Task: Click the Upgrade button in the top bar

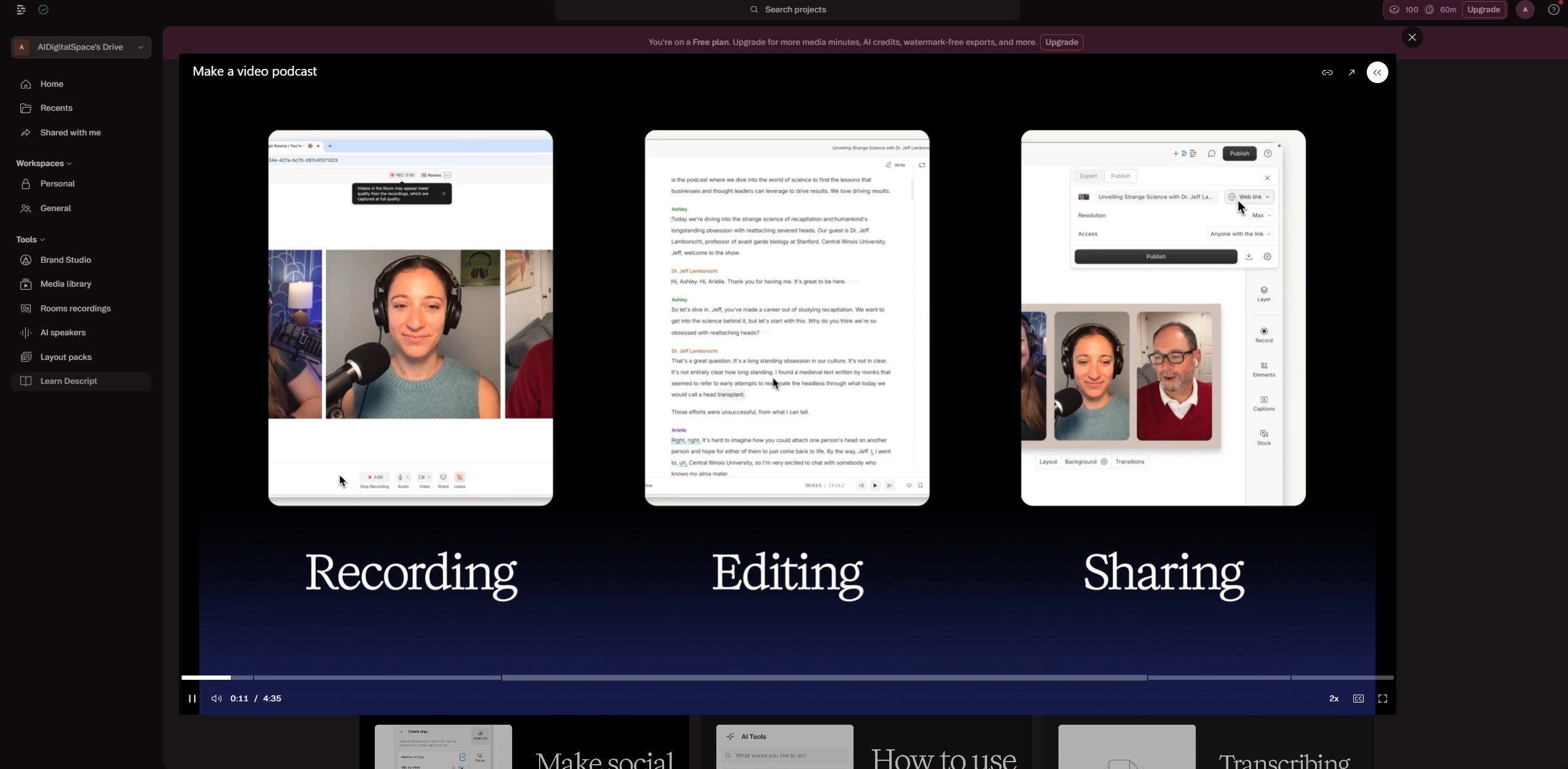Action: click(1484, 10)
